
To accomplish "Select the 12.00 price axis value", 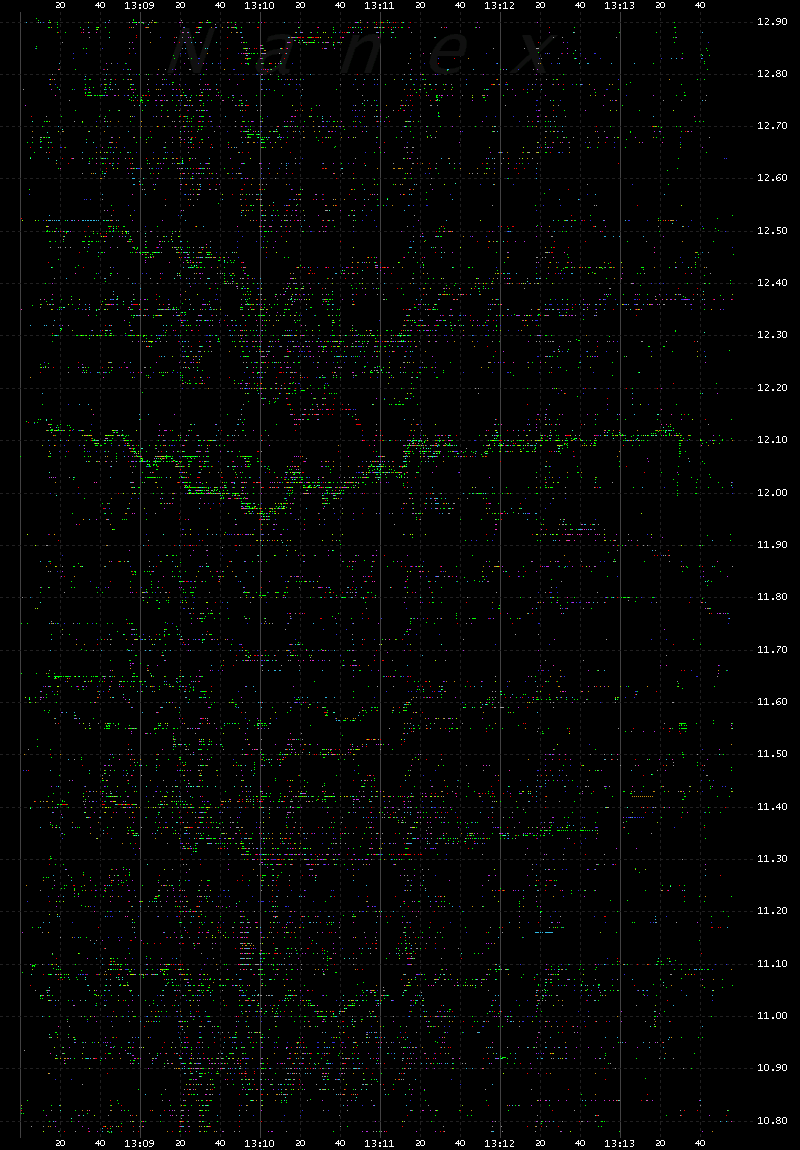I will (x=771, y=493).
